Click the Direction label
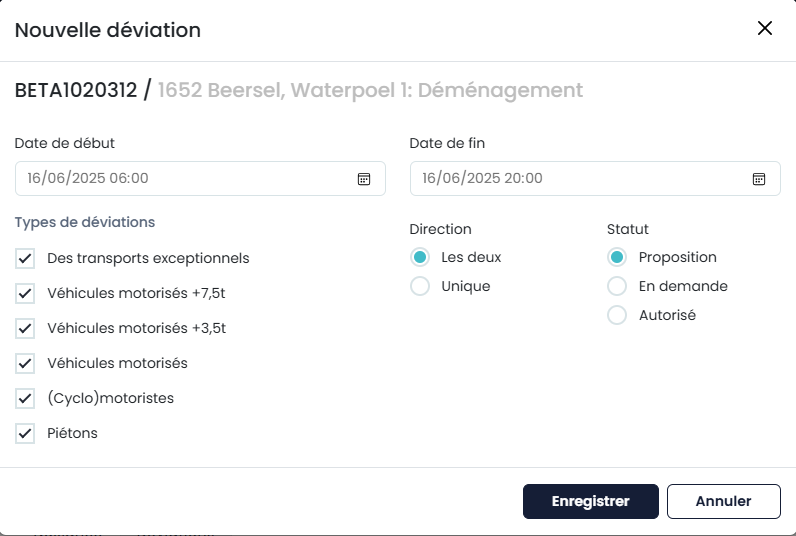Viewport: 796px width, 536px height. click(x=441, y=229)
